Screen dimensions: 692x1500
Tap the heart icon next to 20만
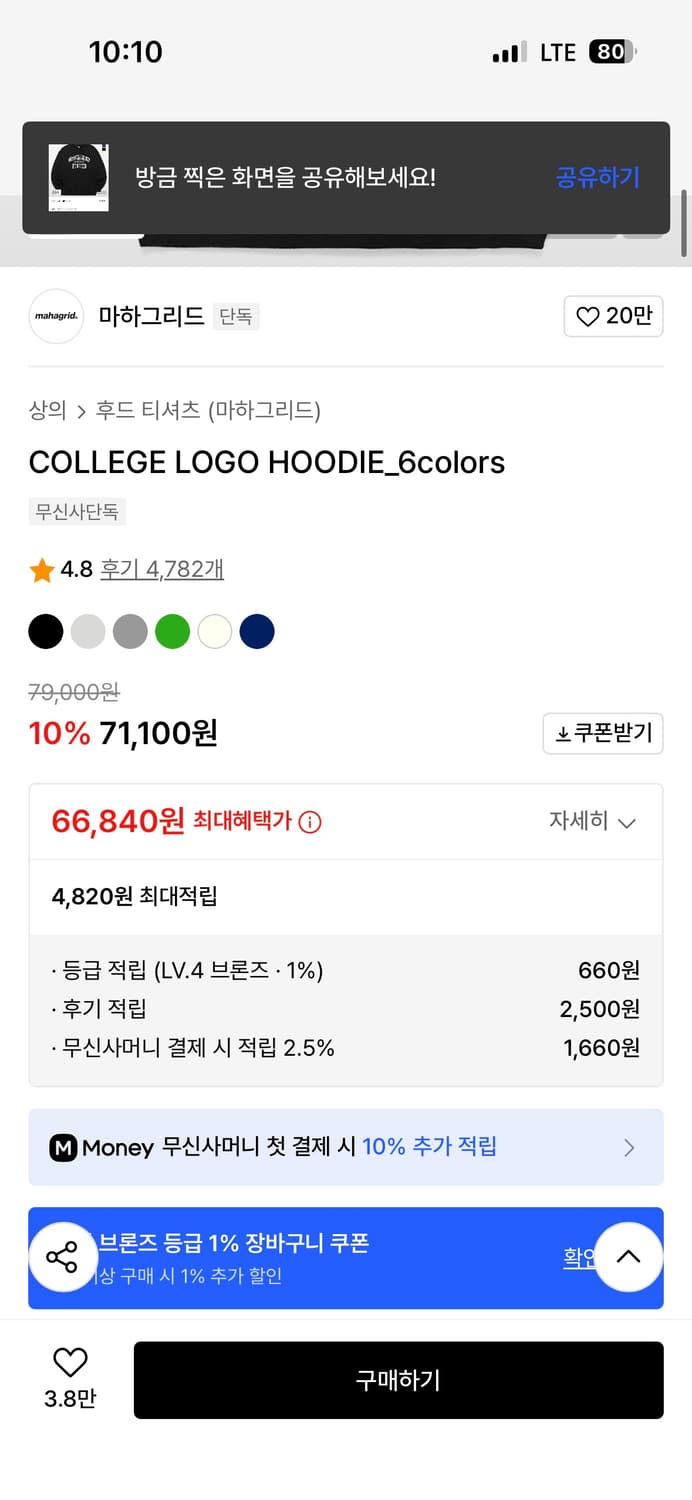click(590, 316)
